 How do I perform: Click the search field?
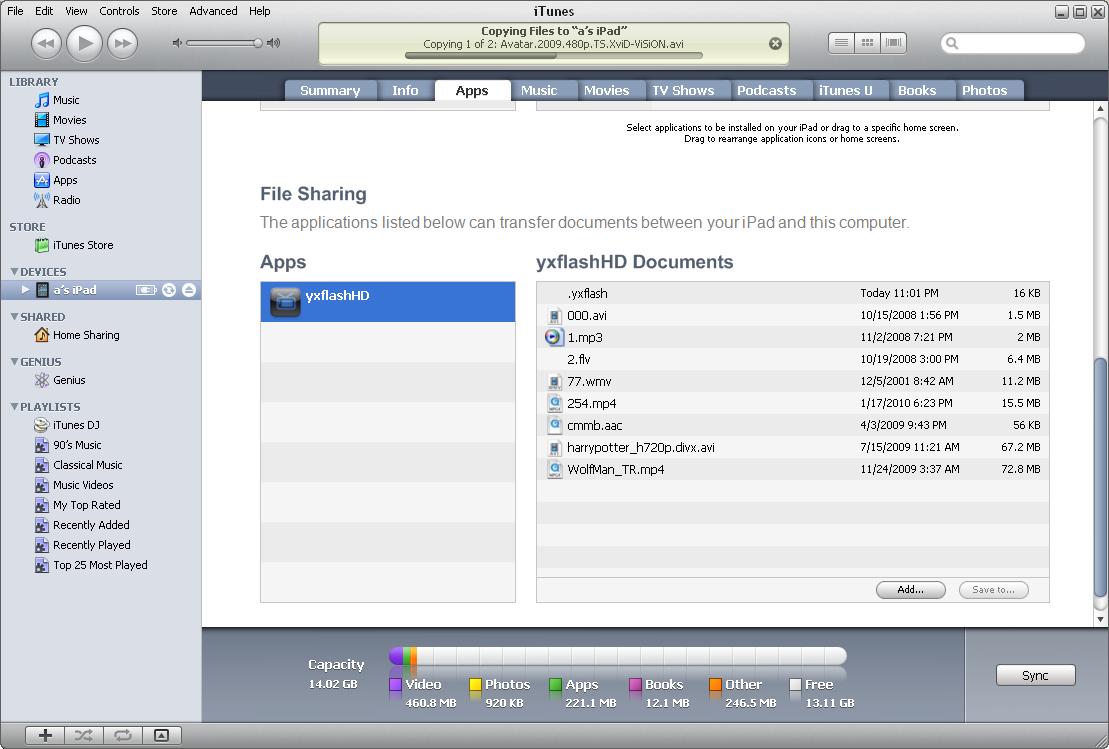coord(1013,43)
